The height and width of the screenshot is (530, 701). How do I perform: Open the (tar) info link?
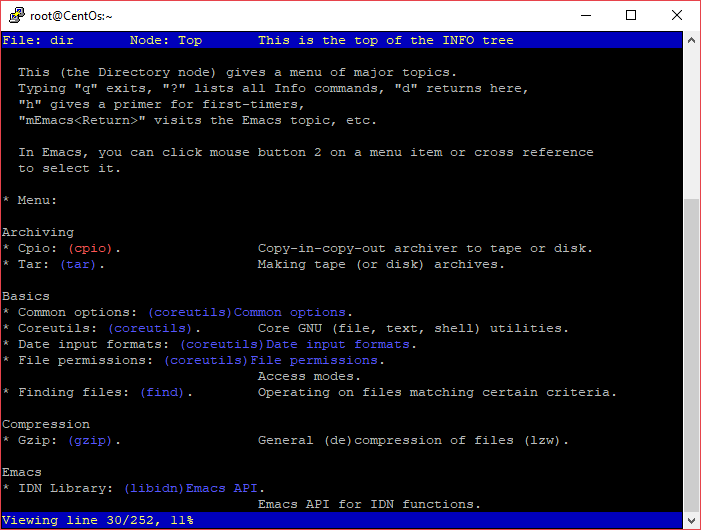(78, 265)
